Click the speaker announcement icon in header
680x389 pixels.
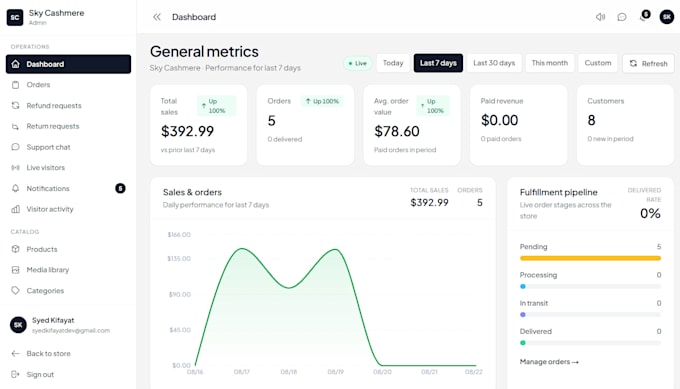(x=600, y=17)
